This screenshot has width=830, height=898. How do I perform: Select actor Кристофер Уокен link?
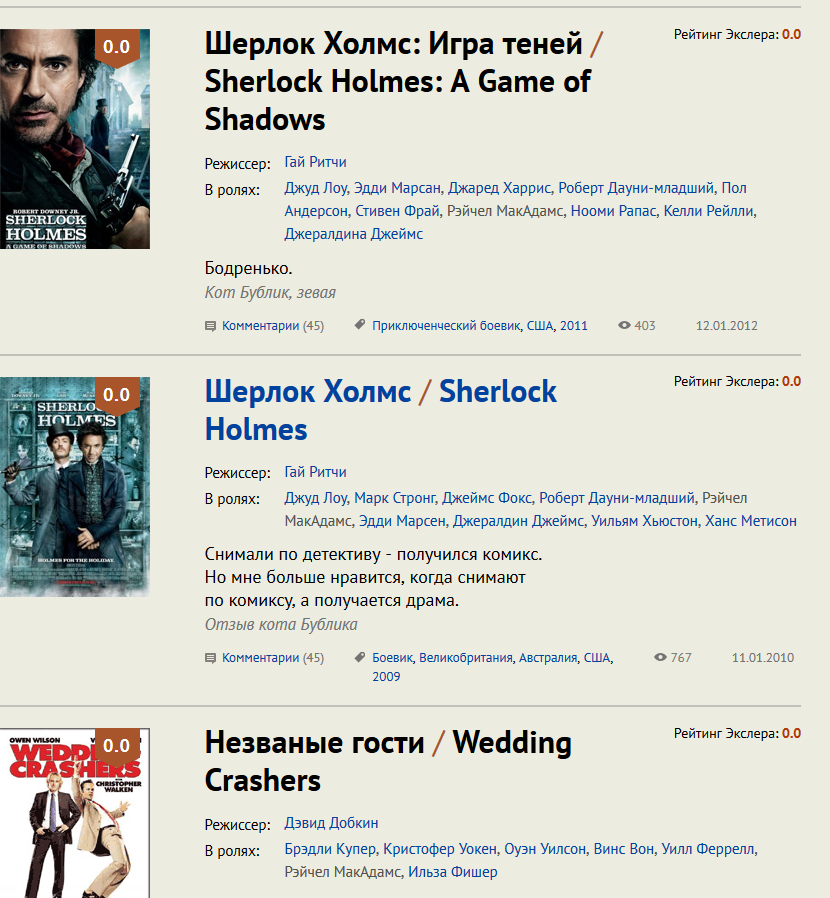pyautogui.click(x=440, y=849)
